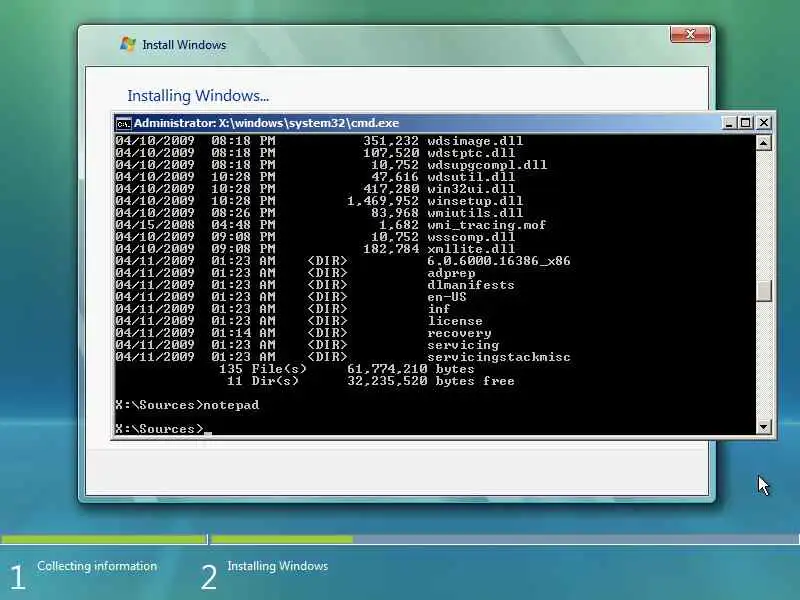Click the Installing Windows progress bar

pyautogui.click(x=505, y=539)
